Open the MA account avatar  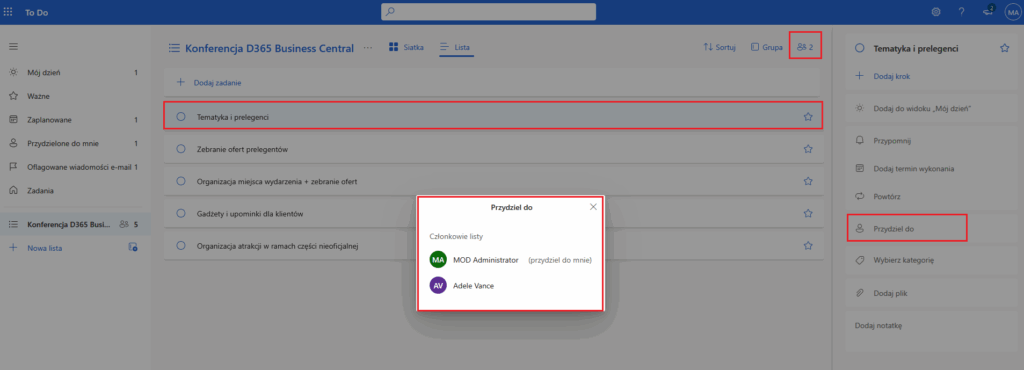(x=1012, y=12)
